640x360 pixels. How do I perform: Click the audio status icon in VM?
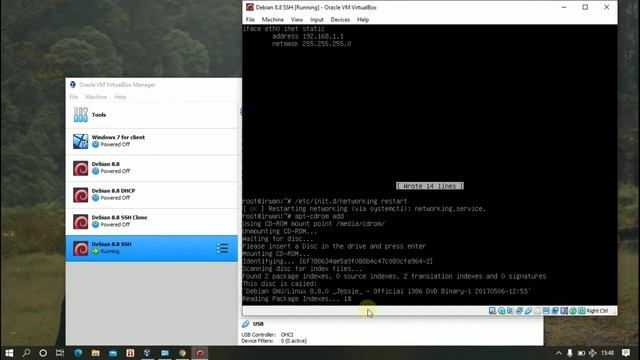(x=510, y=311)
